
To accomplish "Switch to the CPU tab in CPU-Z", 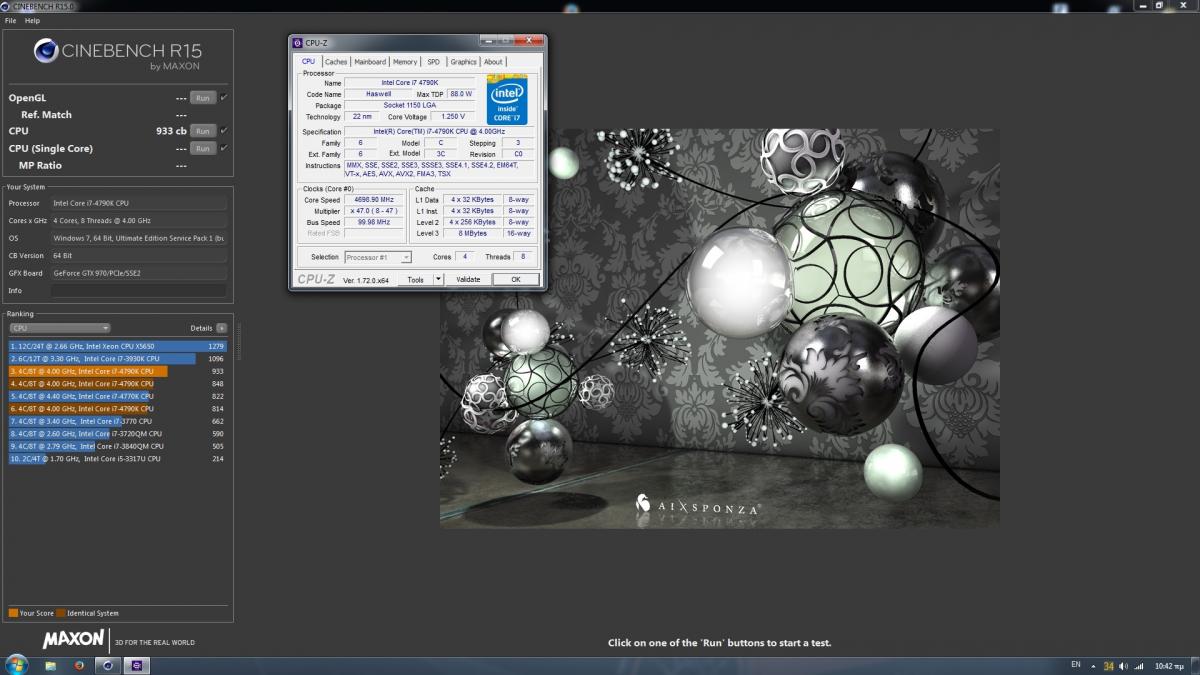I will click(308, 62).
